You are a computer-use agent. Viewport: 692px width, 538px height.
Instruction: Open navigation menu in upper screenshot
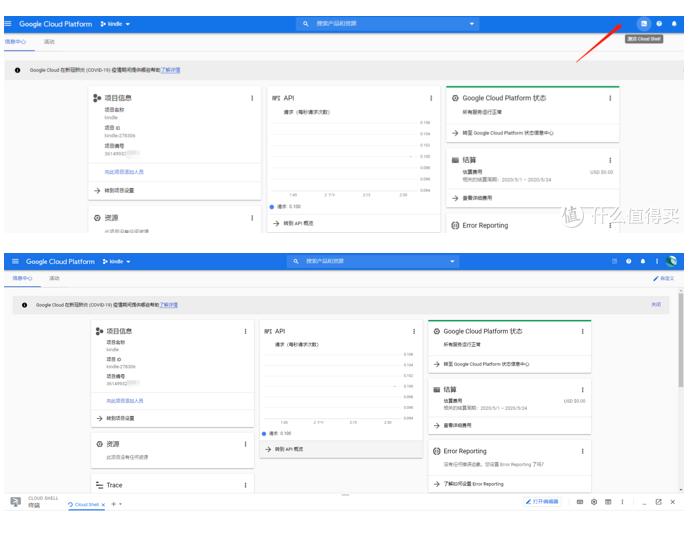coord(8,23)
